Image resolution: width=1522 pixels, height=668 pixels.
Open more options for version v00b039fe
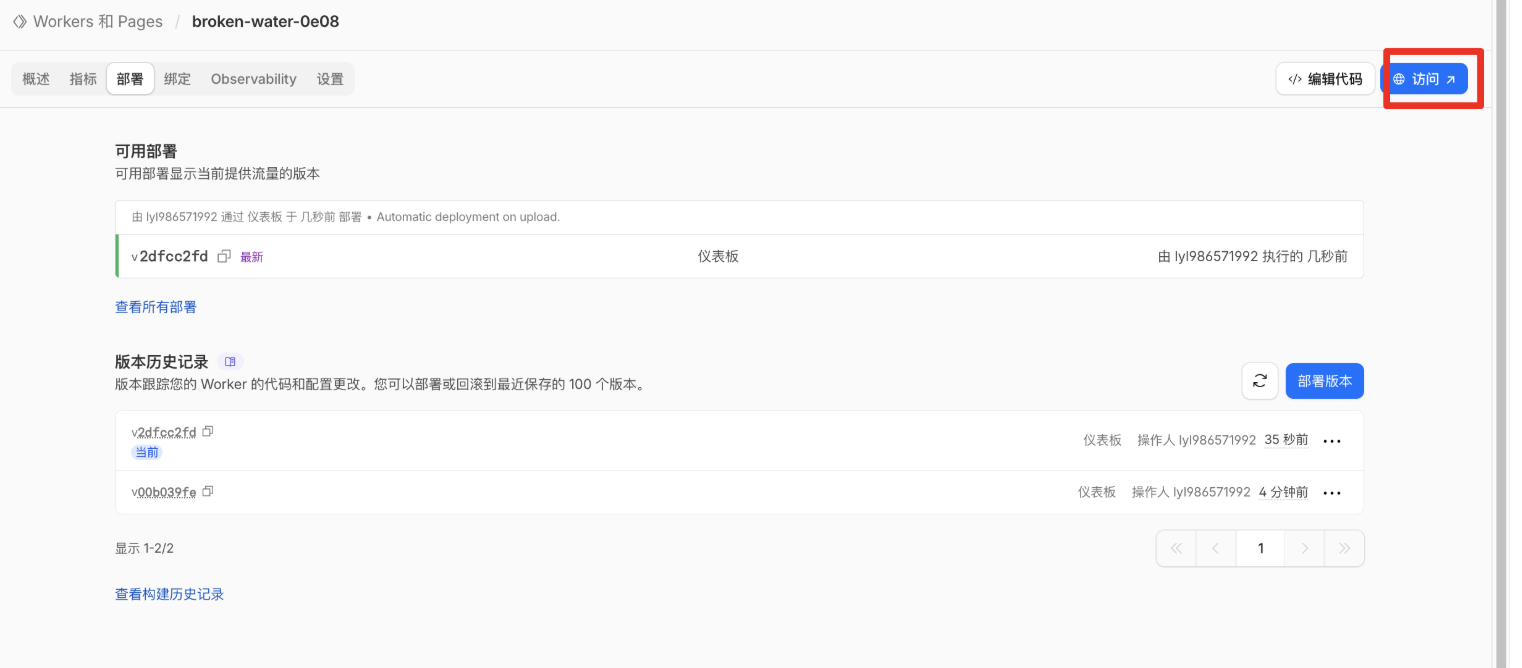pyautogui.click(x=1331, y=493)
